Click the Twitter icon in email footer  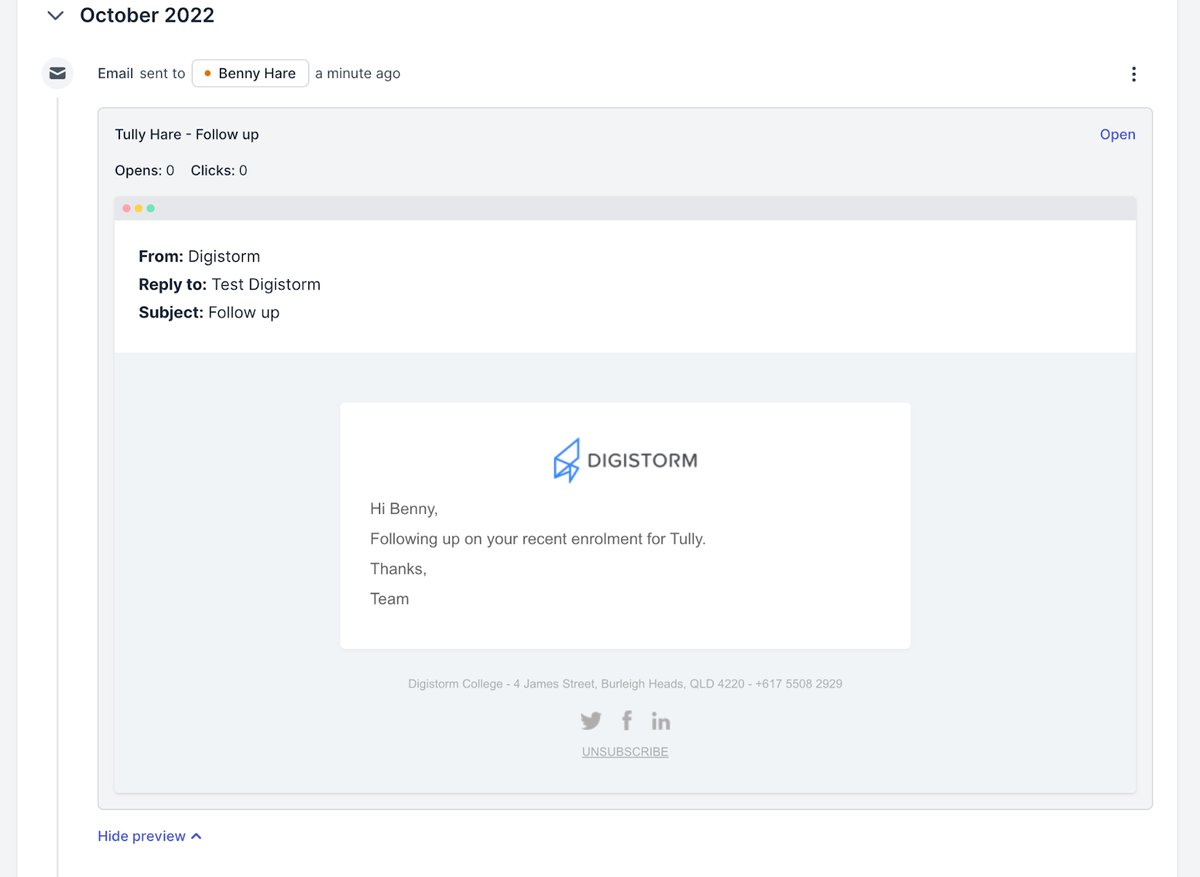pos(591,721)
